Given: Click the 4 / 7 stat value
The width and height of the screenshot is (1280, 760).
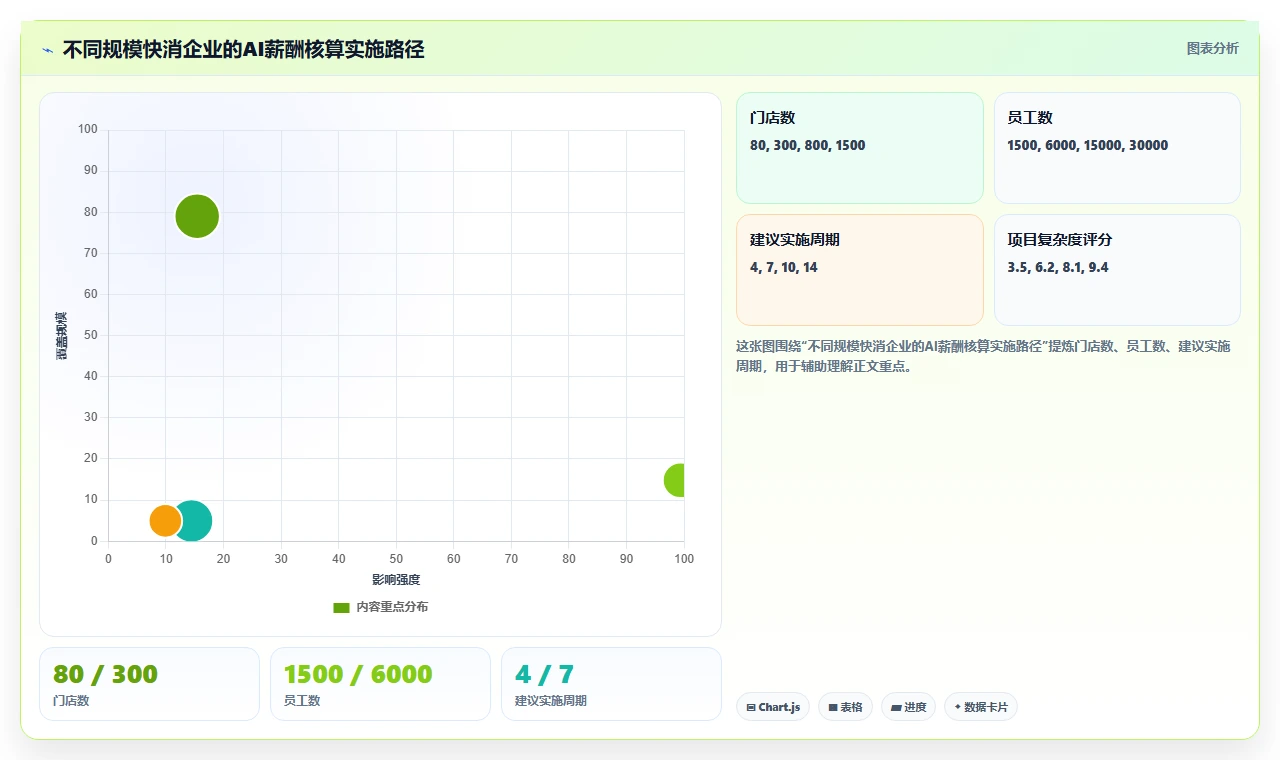Looking at the screenshot, I should (545, 674).
